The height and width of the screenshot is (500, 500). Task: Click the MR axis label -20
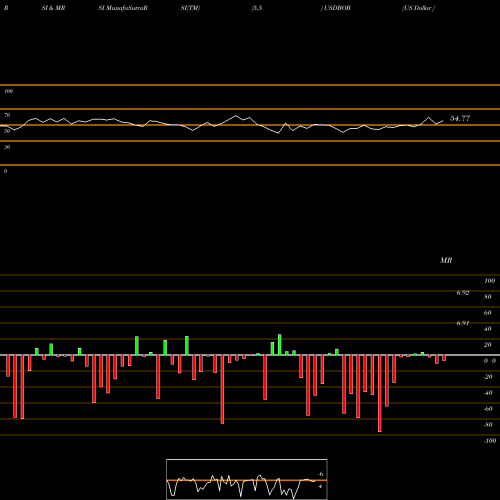click(488, 377)
